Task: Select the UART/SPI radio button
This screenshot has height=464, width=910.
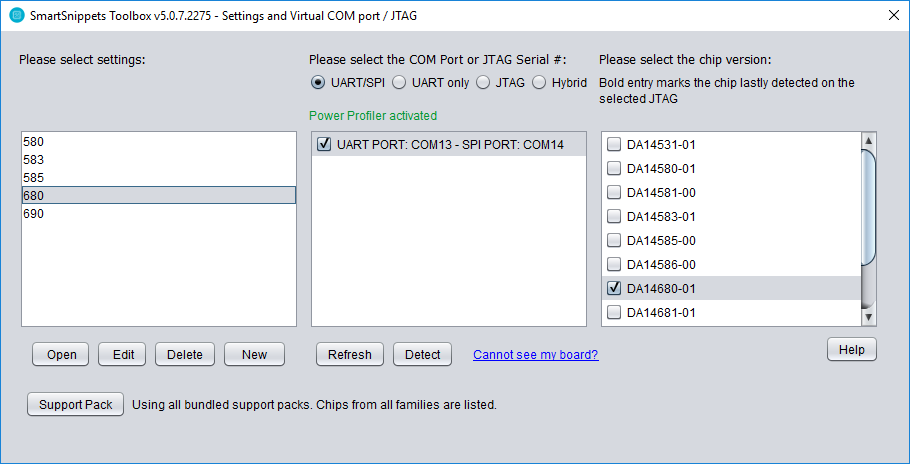Action: (318, 83)
